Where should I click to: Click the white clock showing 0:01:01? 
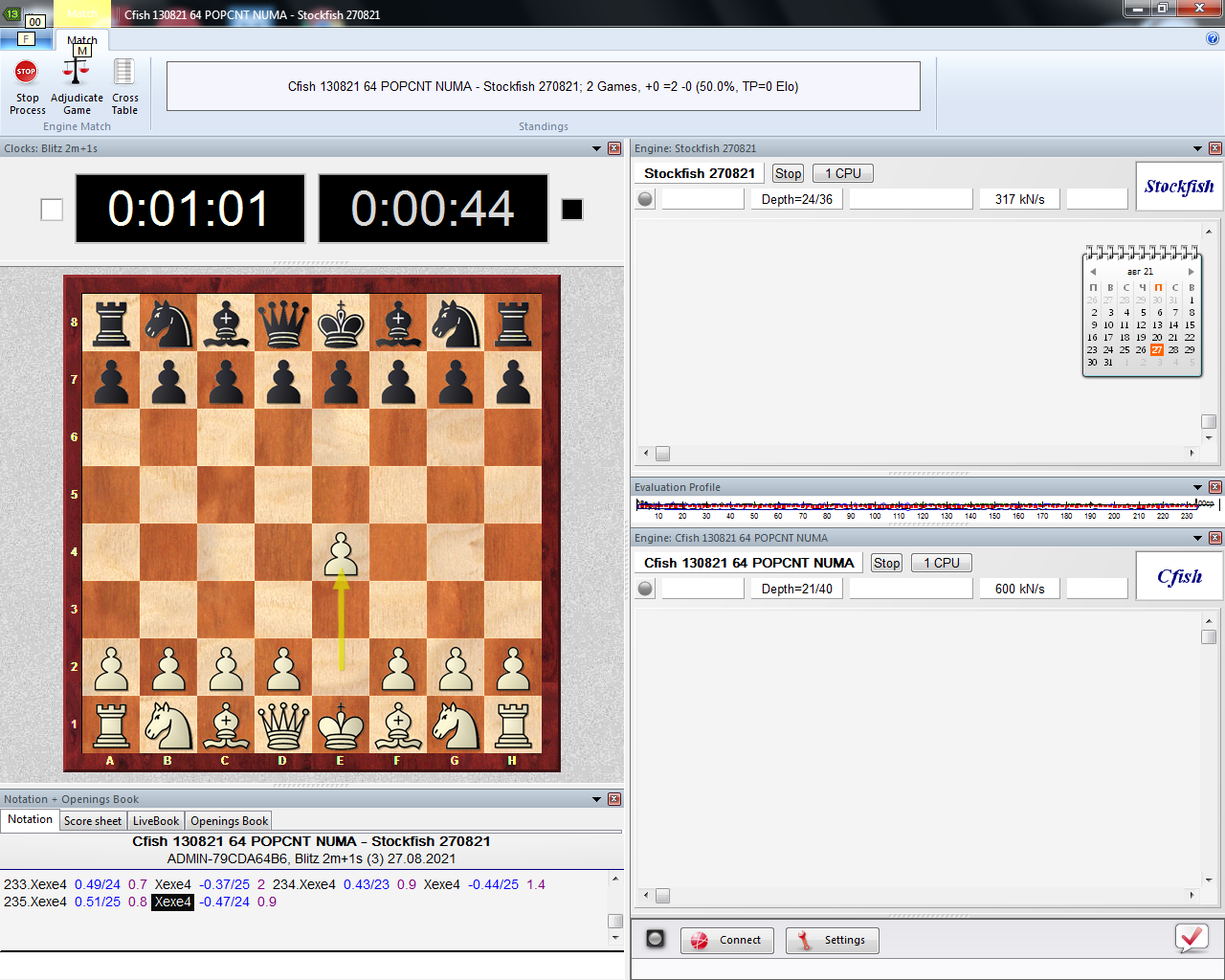tap(189, 209)
